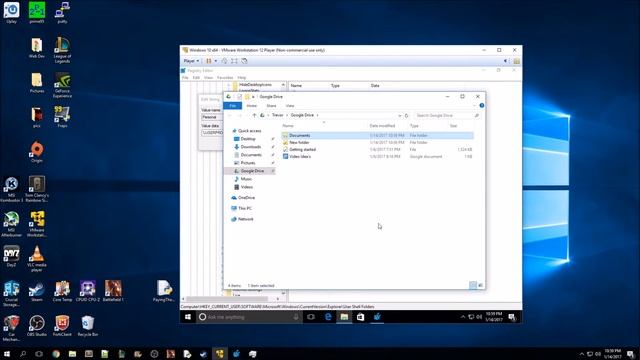Open the File tab in Google Drive explorer window
This screenshot has width=640, height=360.
click(233, 106)
